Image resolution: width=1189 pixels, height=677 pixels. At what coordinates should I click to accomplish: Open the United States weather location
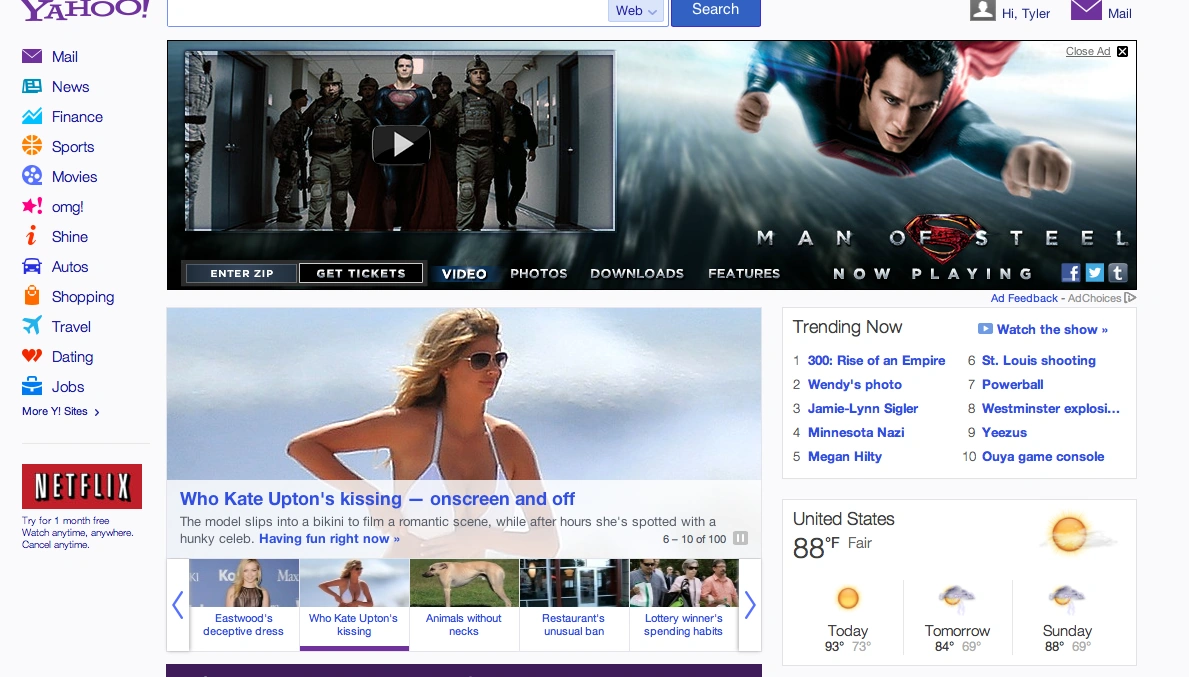pyautogui.click(x=843, y=519)
